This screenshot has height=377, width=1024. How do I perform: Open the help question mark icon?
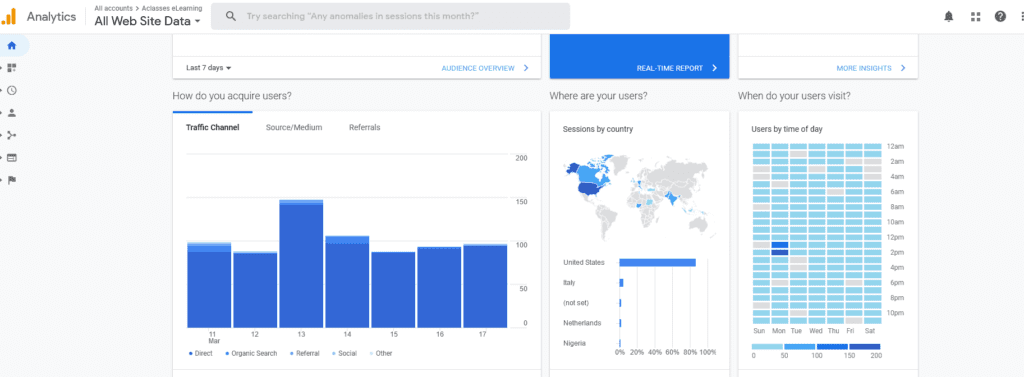click(1000, 17)
